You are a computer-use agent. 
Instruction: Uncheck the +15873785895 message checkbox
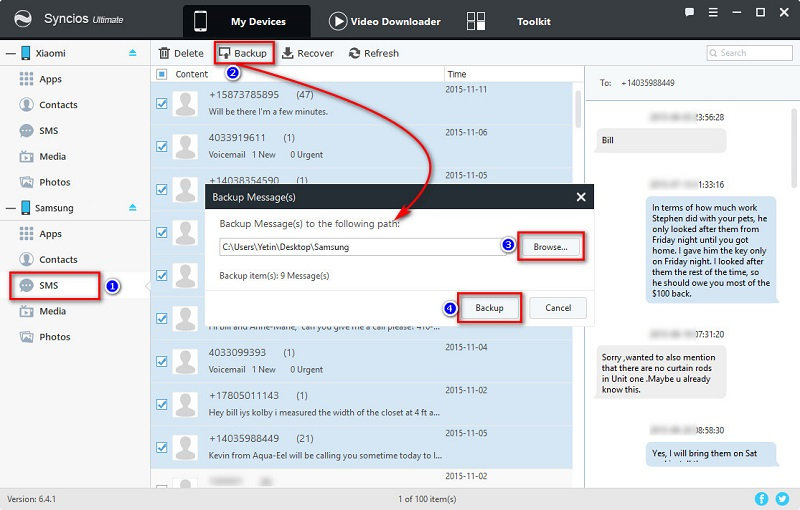(x=162, y=104)
